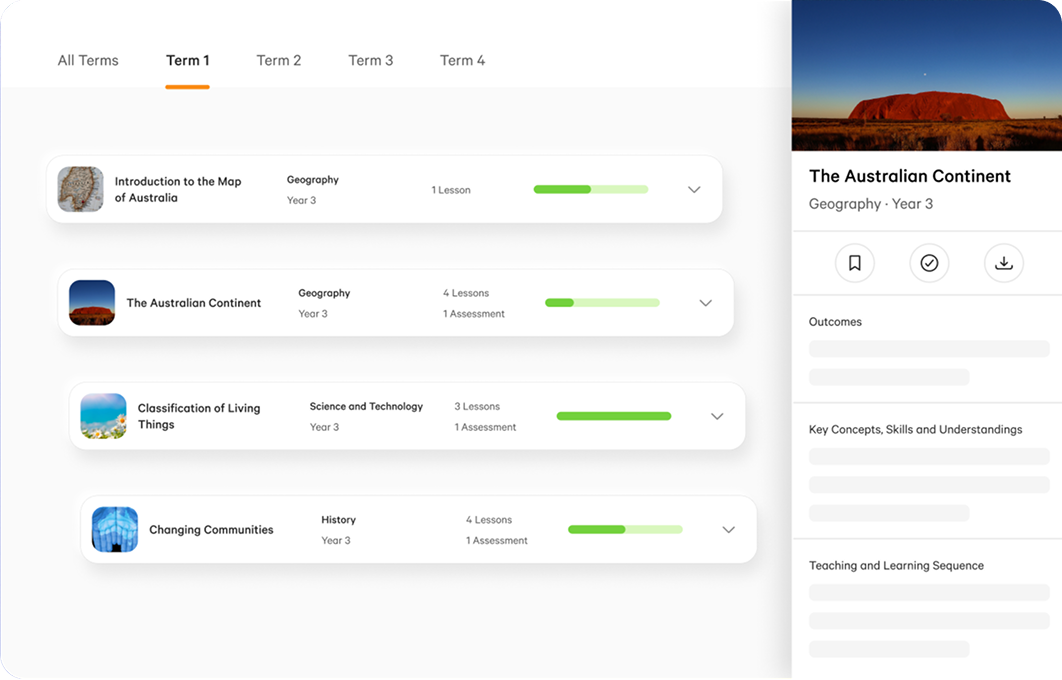
Task: Select the Term 1 tab
Action: click(187, 60)
